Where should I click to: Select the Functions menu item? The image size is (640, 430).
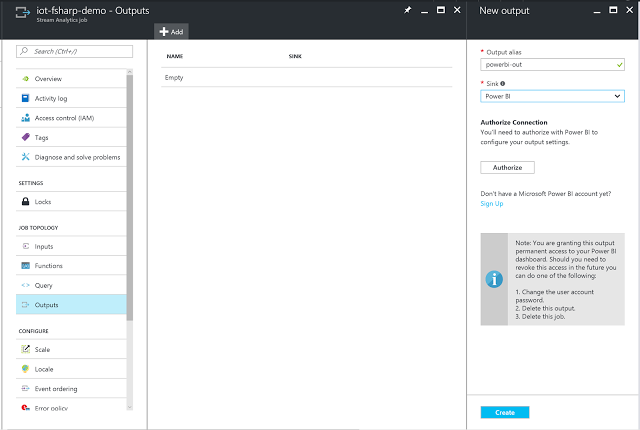pos(48,266)
